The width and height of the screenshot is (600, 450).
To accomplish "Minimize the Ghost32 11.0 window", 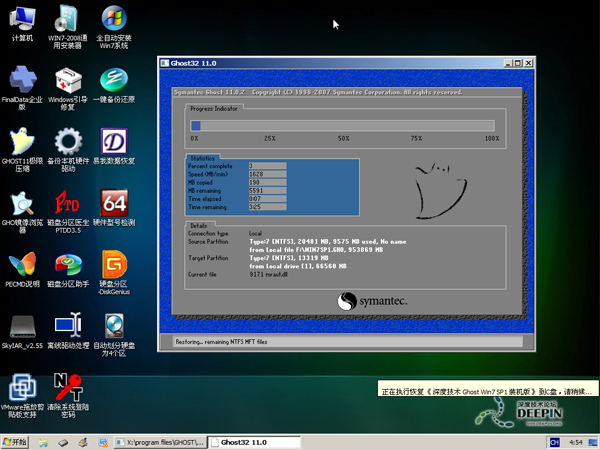I will 508,63.
